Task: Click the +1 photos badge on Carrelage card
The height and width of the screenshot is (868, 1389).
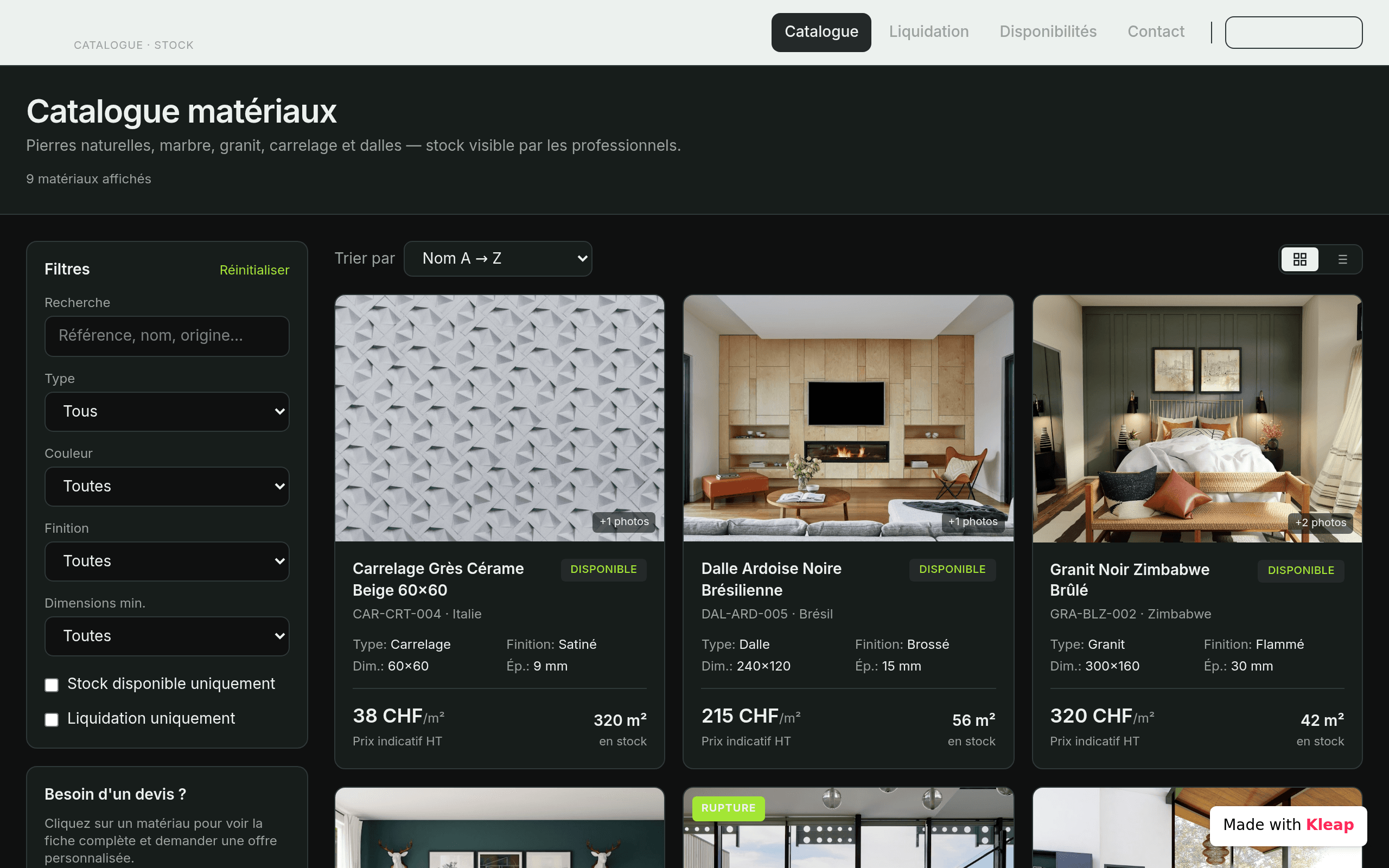Action: 624,522
